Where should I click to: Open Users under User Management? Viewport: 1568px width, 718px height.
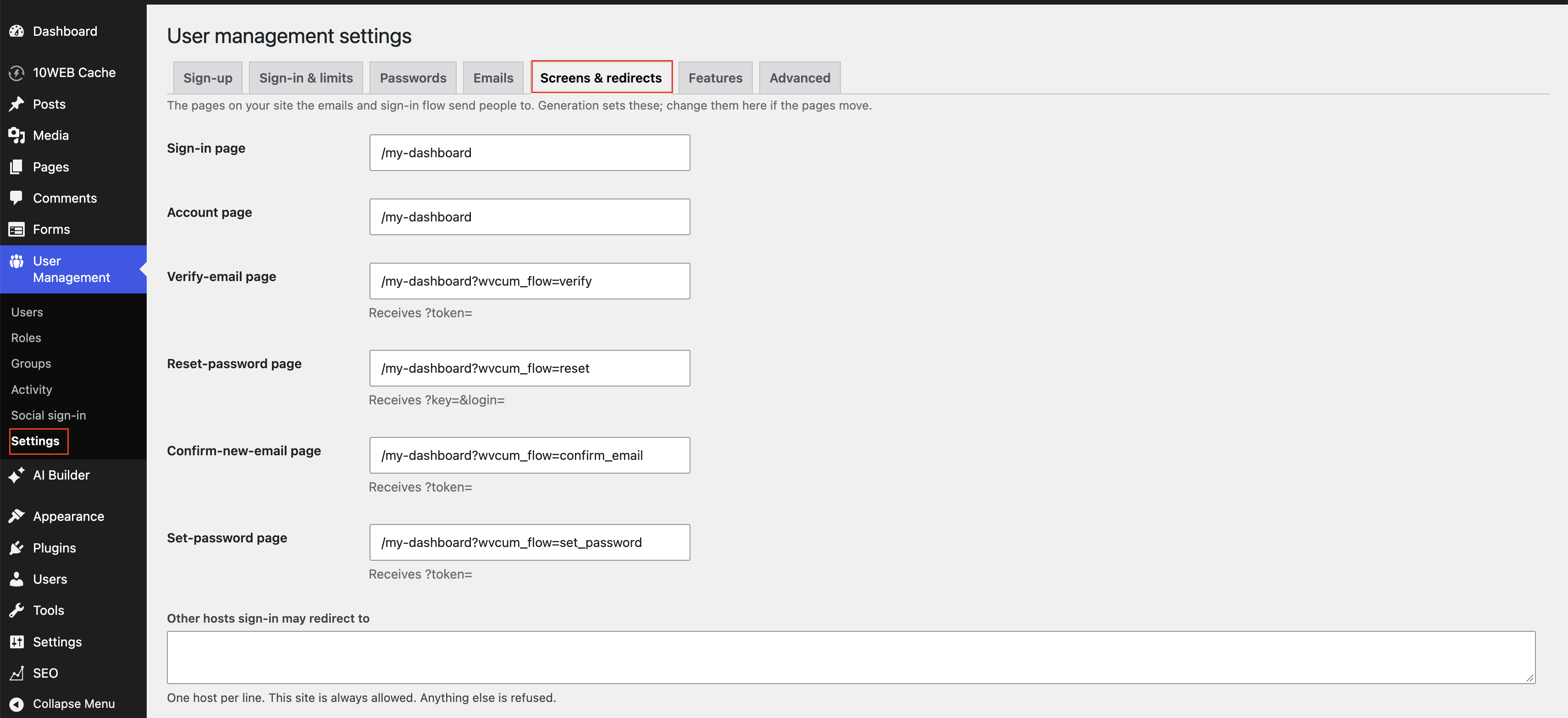[27, 312]
